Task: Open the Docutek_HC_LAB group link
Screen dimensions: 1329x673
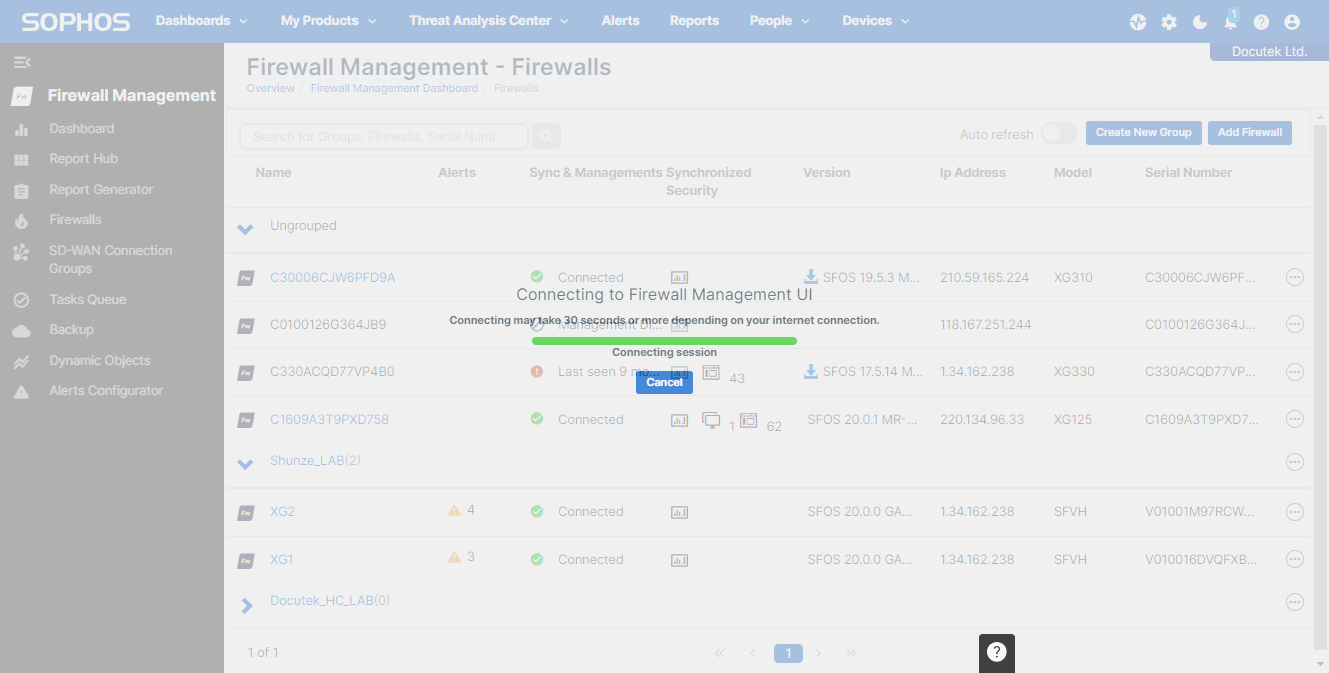Action: pos(322,601)
